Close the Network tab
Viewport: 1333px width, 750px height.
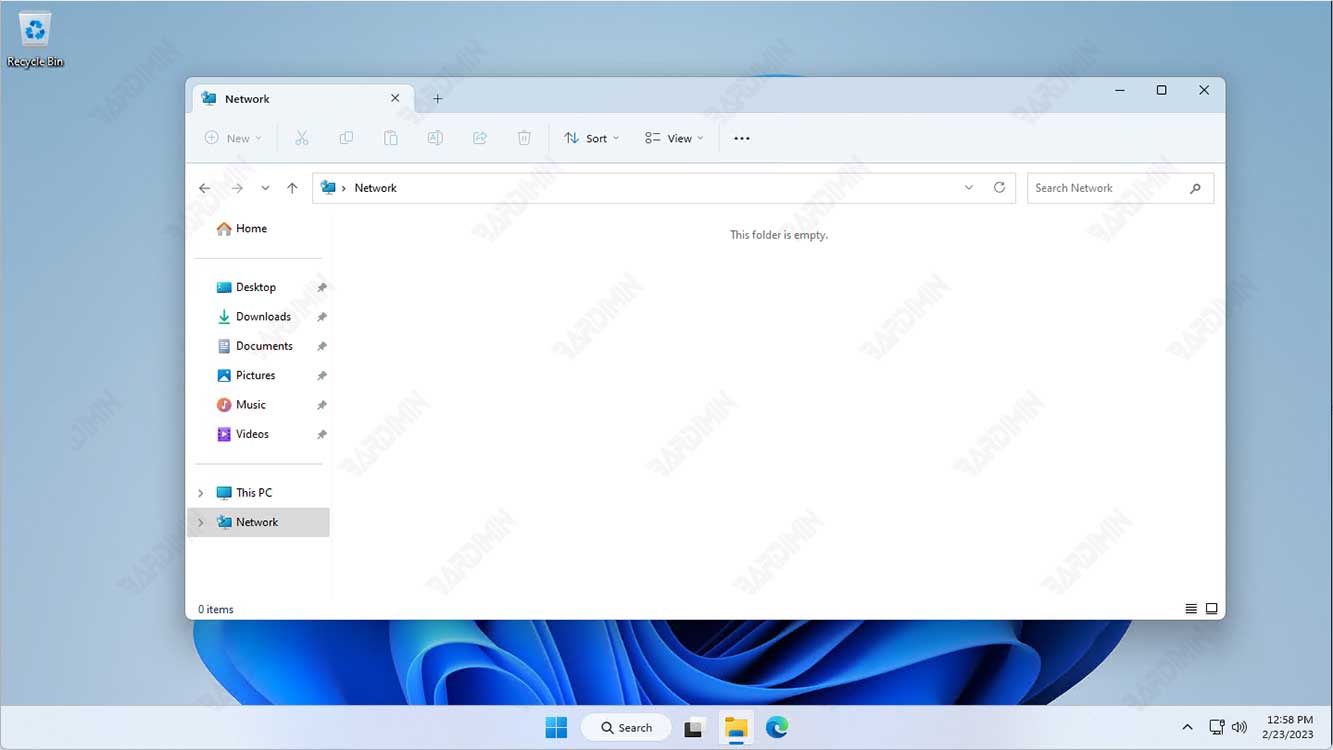pos(395,98)
